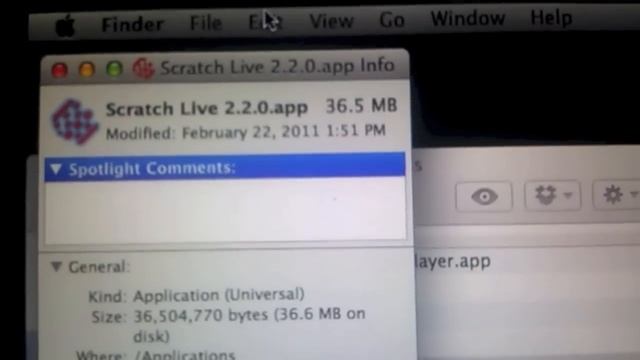Click the Scratch Live title bar proxy icon
The image size is (640, 360).
click(143, 68)
